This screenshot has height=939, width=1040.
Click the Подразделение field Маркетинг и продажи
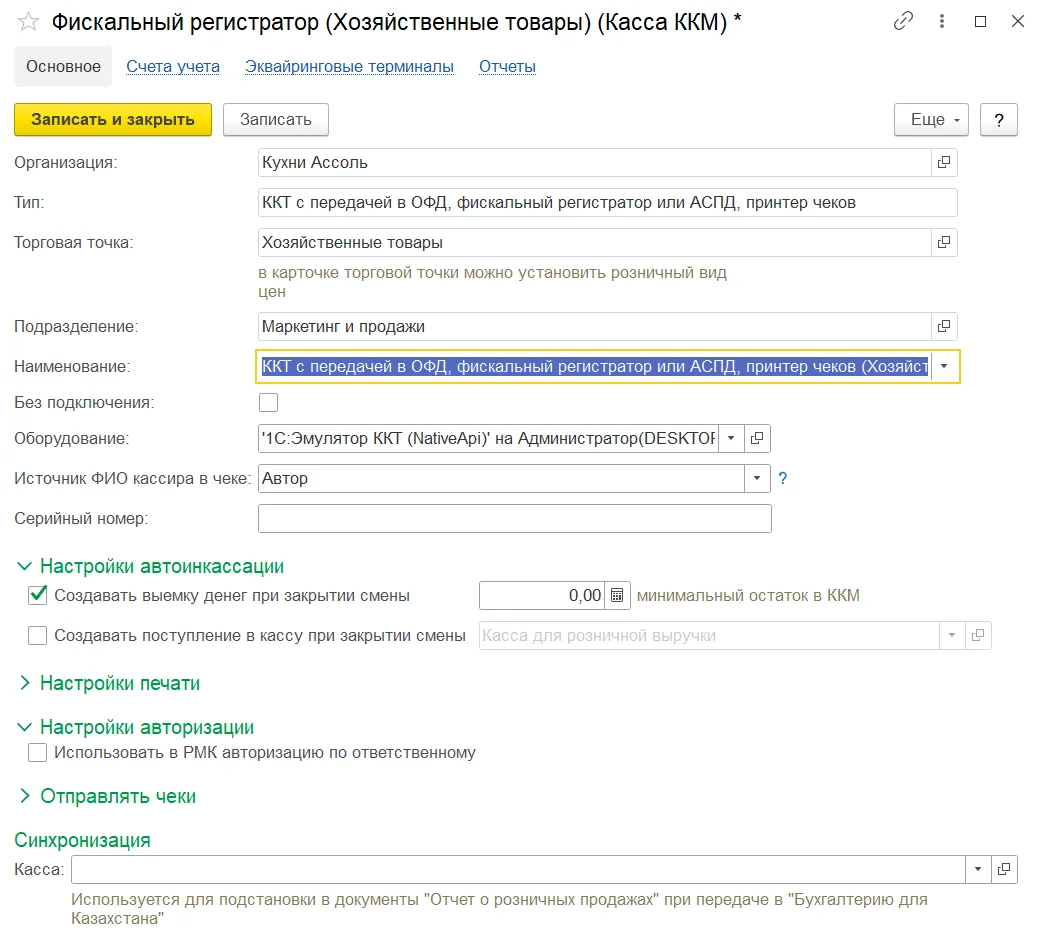tap(595, 326)
